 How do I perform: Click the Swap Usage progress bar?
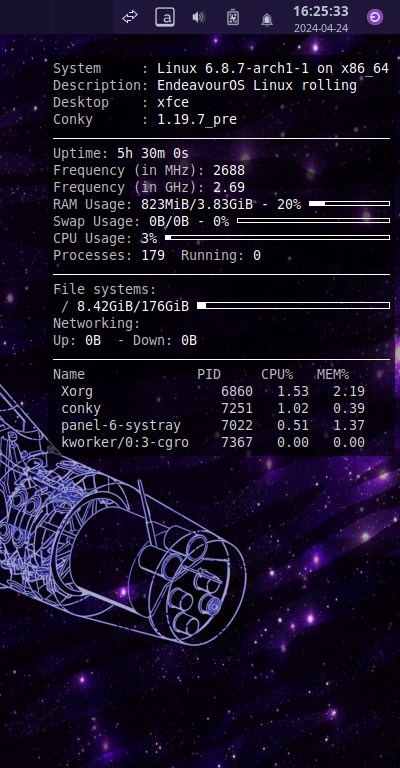(313, 220)
